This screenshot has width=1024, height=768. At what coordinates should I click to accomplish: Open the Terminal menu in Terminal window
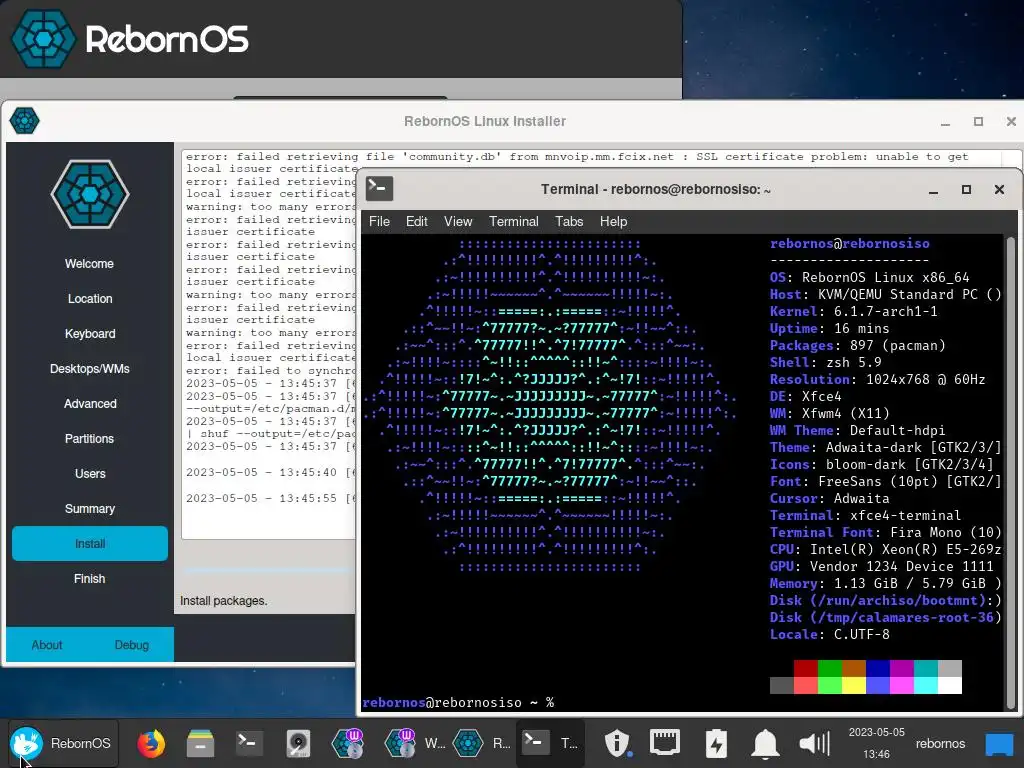(514, 221)
